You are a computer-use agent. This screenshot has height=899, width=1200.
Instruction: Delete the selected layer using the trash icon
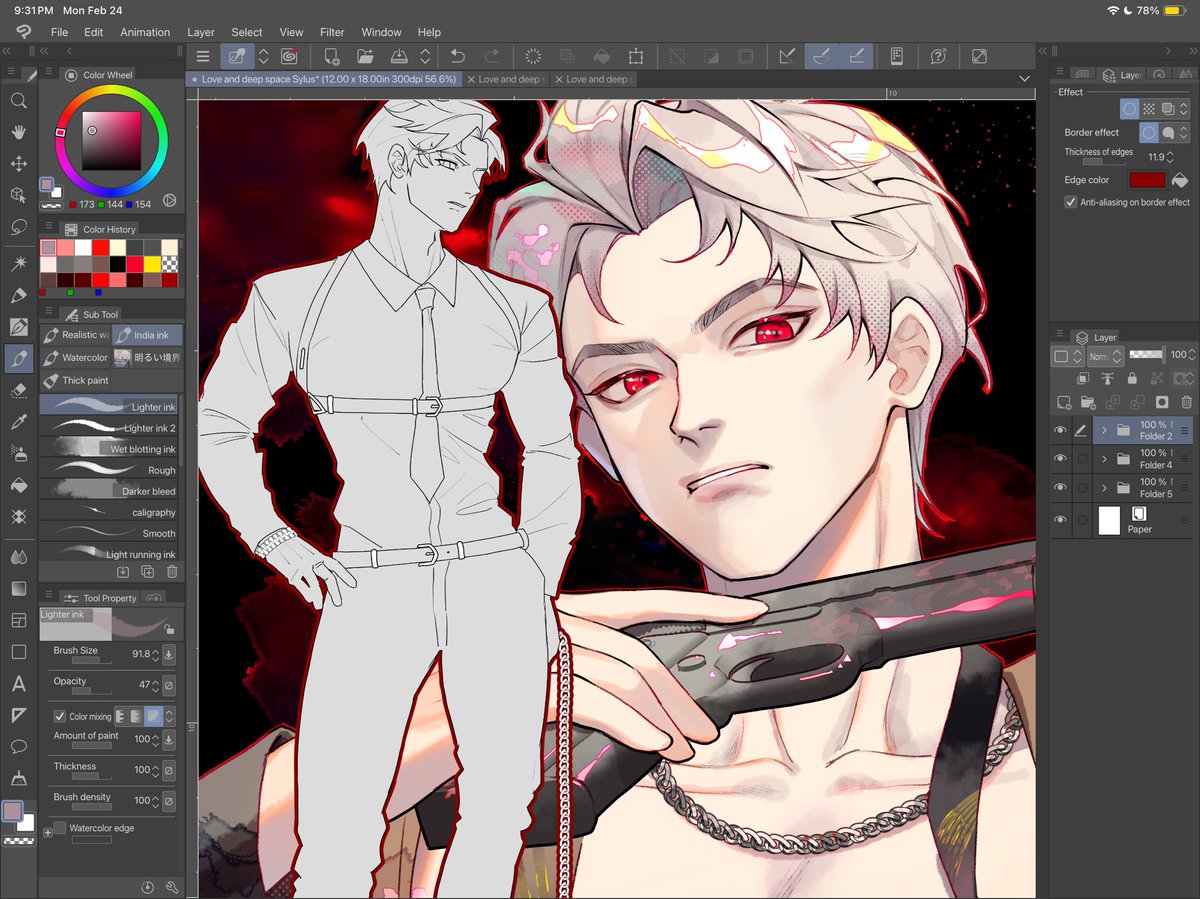click(1187, 403)
